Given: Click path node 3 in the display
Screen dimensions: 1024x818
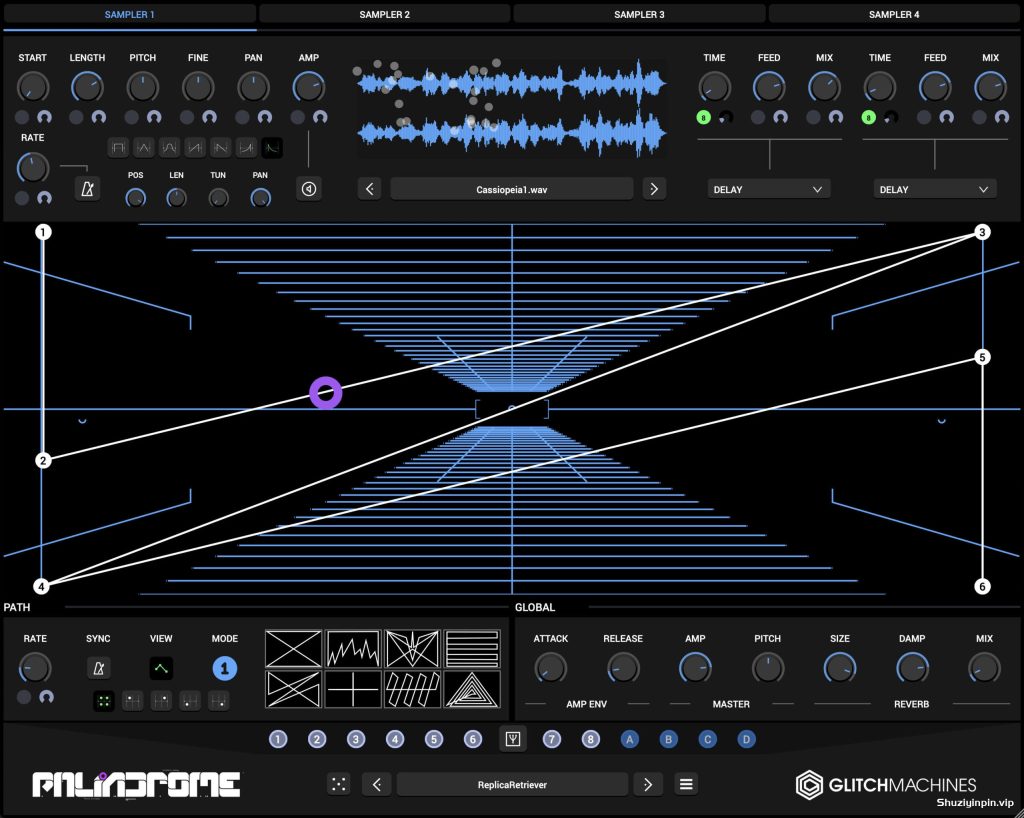Looking at the screenshot, I should tap(982, 232).
